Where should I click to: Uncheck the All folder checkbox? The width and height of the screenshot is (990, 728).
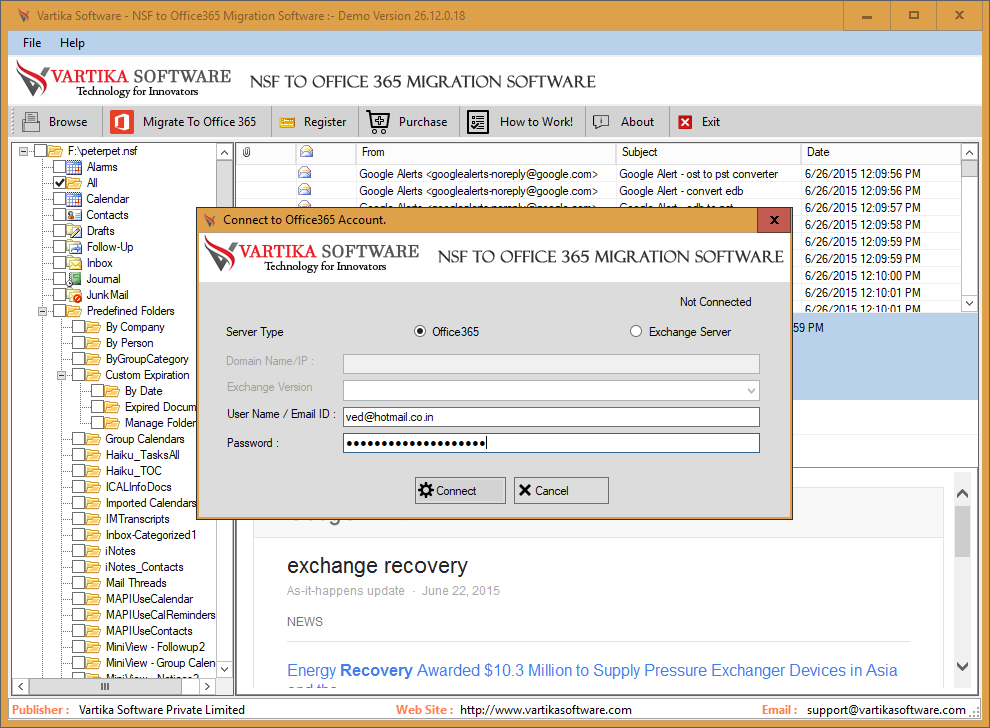point(59,183)
